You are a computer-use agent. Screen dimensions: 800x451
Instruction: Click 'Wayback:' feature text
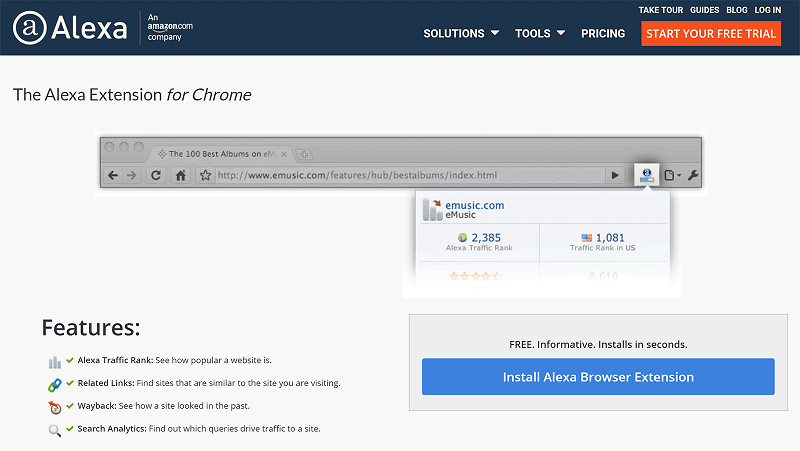coord(96,406)
